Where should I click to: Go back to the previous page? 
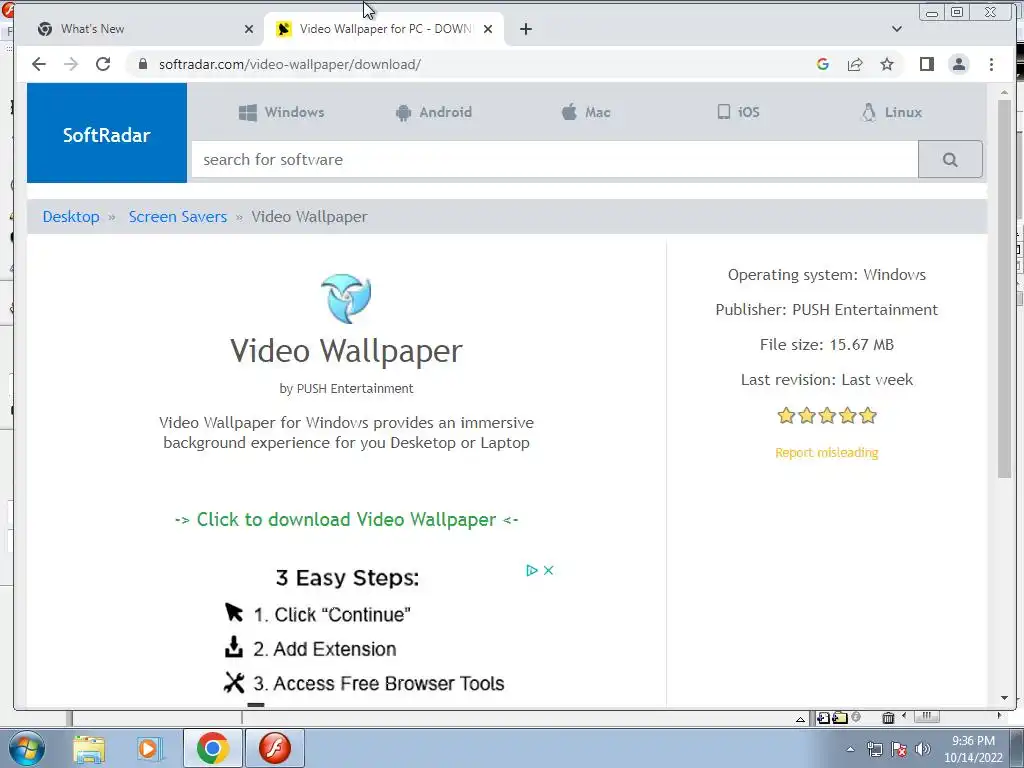click(39, 64)
